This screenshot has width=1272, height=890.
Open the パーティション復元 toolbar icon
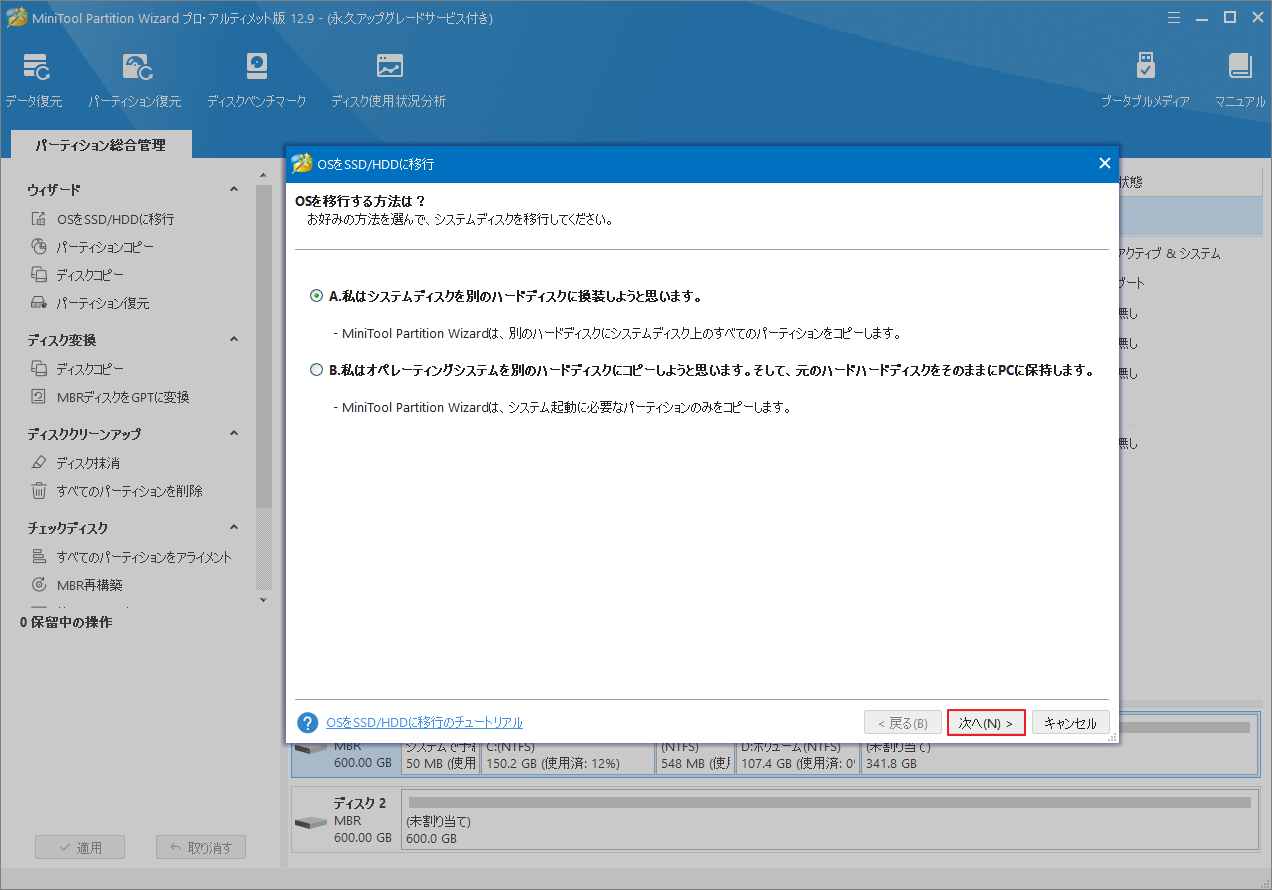coord(134,80)
